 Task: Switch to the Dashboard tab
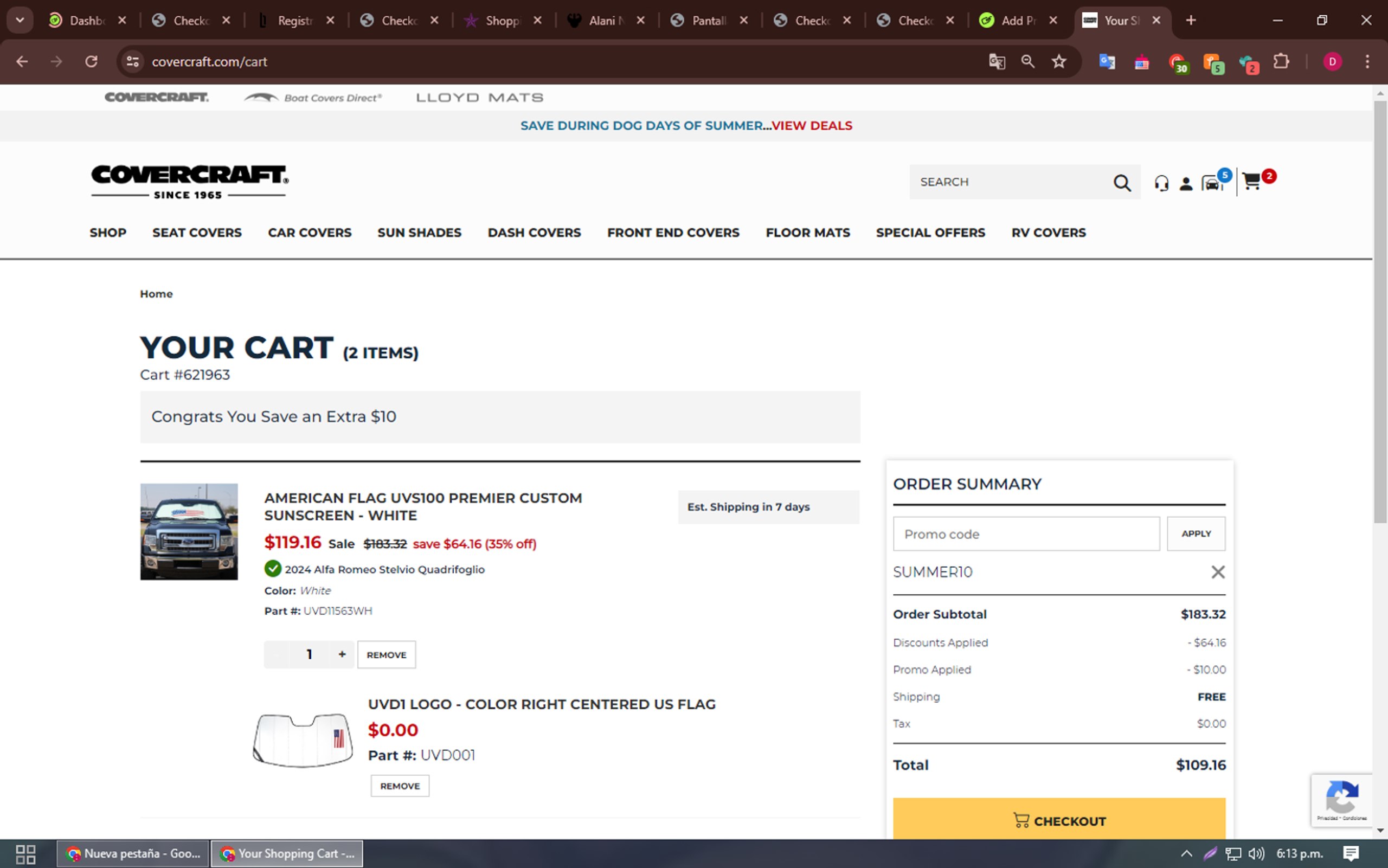coord(87,21)
